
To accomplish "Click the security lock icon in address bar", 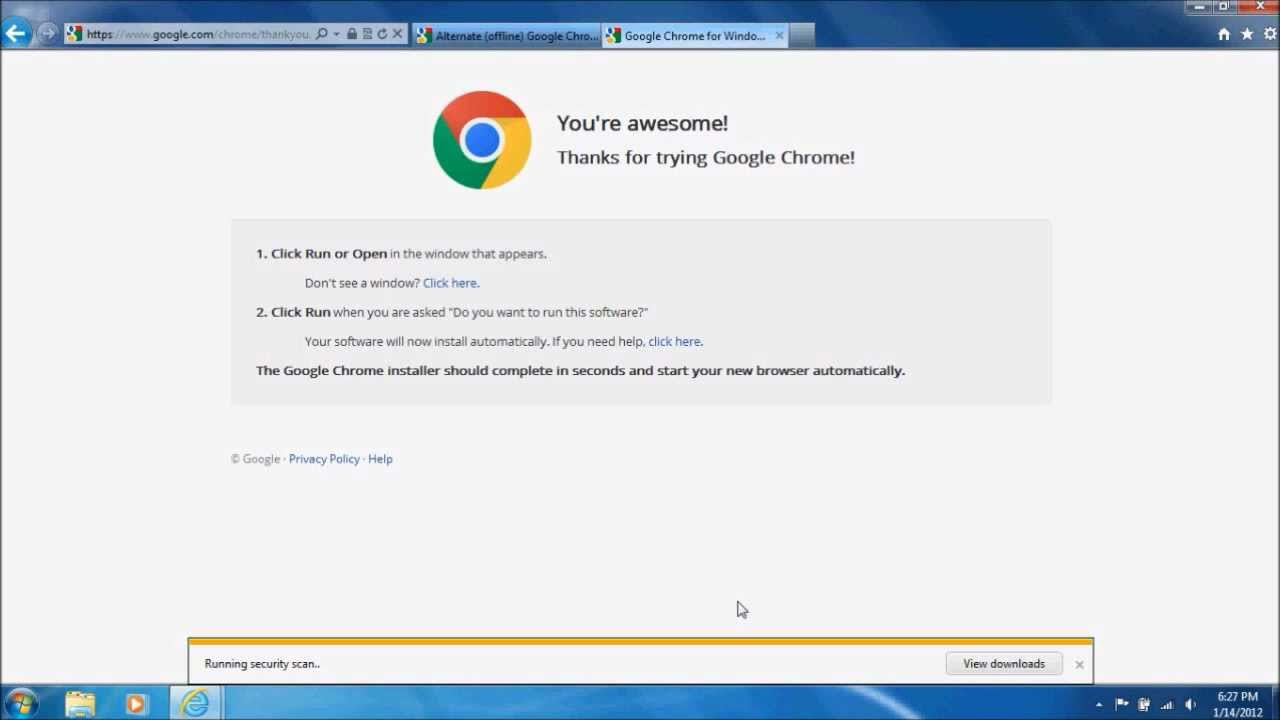I will click(352, 34).
